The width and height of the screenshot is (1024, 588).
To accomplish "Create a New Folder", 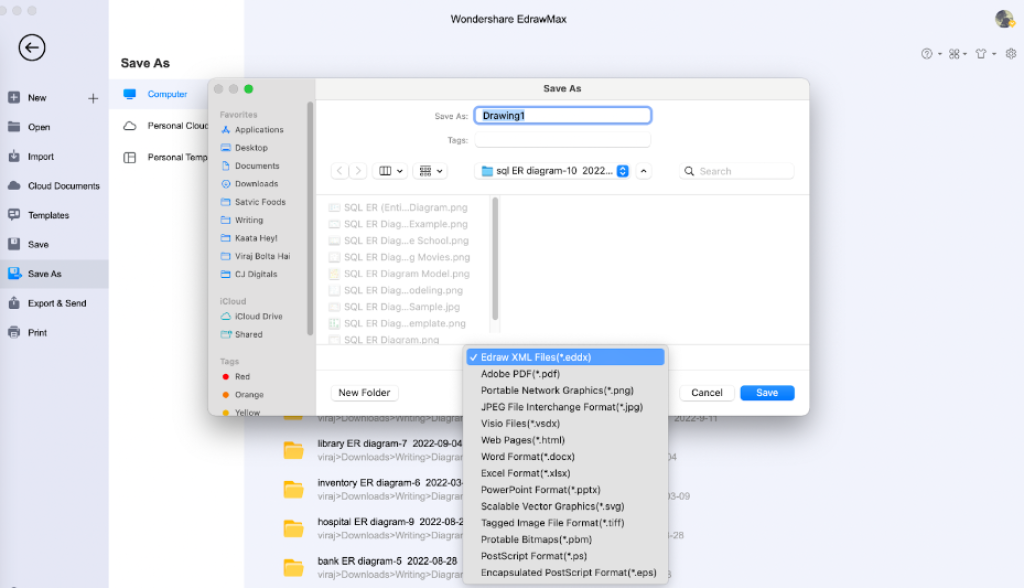I will (364, 393).
